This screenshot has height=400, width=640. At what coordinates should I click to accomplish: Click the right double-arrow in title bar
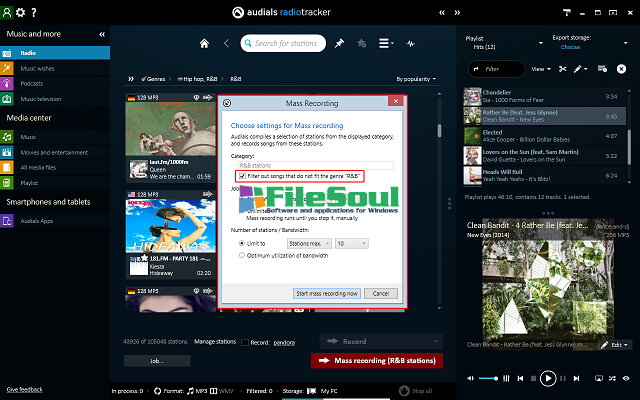457,13
